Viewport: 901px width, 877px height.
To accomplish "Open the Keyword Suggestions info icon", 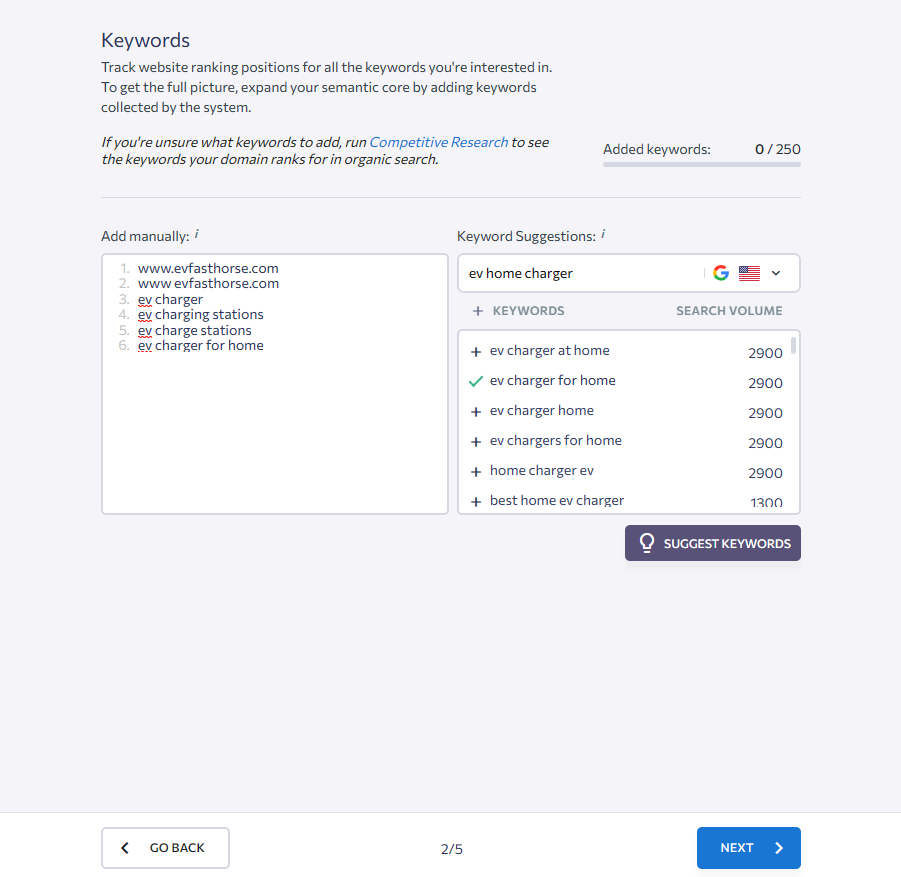I will (603, 233).
